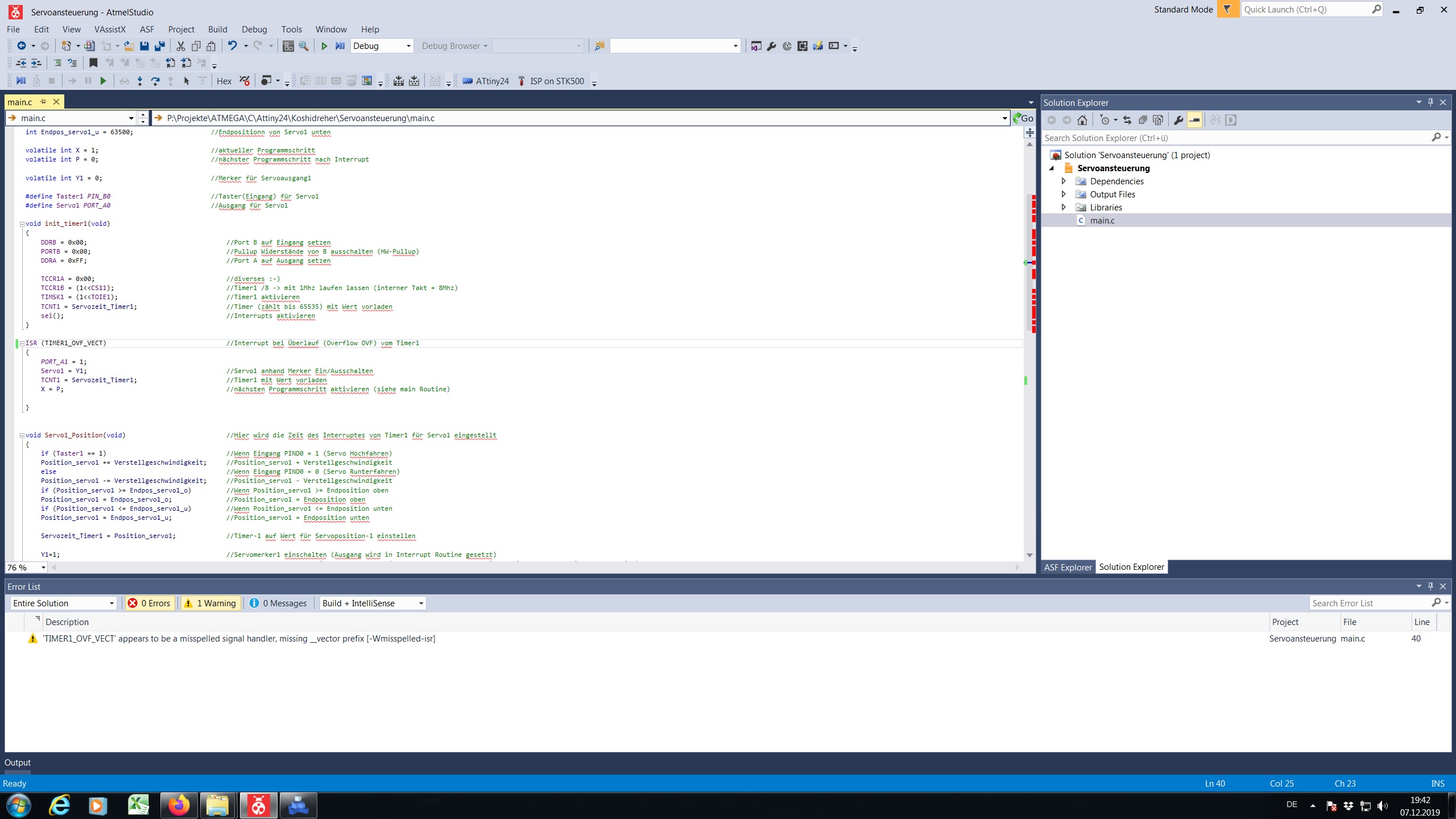This screenshot has height=819, width=1456.
Task: Toggle Hex display mode in debug toolbar
Action: (x=224, y=81)
